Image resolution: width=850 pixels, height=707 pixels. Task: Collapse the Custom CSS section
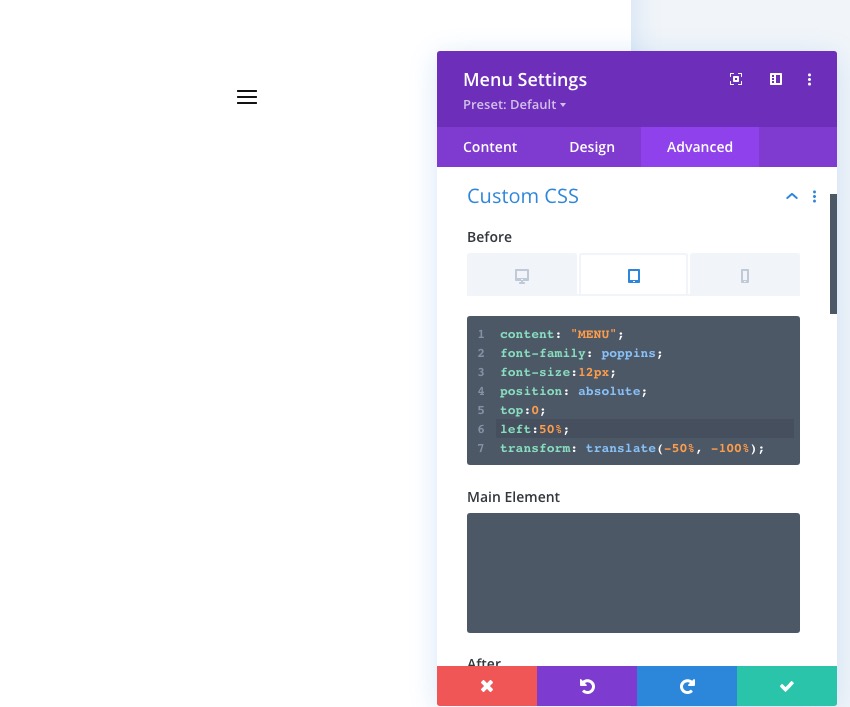click(792, 196)
